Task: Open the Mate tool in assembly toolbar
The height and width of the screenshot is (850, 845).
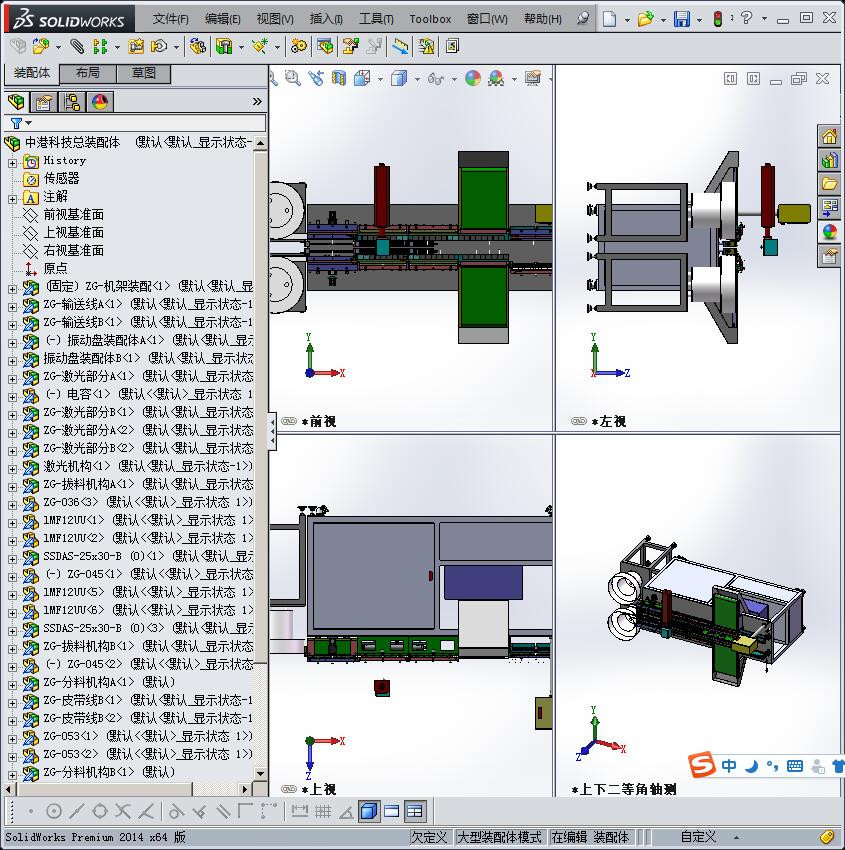Action: pyautogui.click(x=78, y=46)
